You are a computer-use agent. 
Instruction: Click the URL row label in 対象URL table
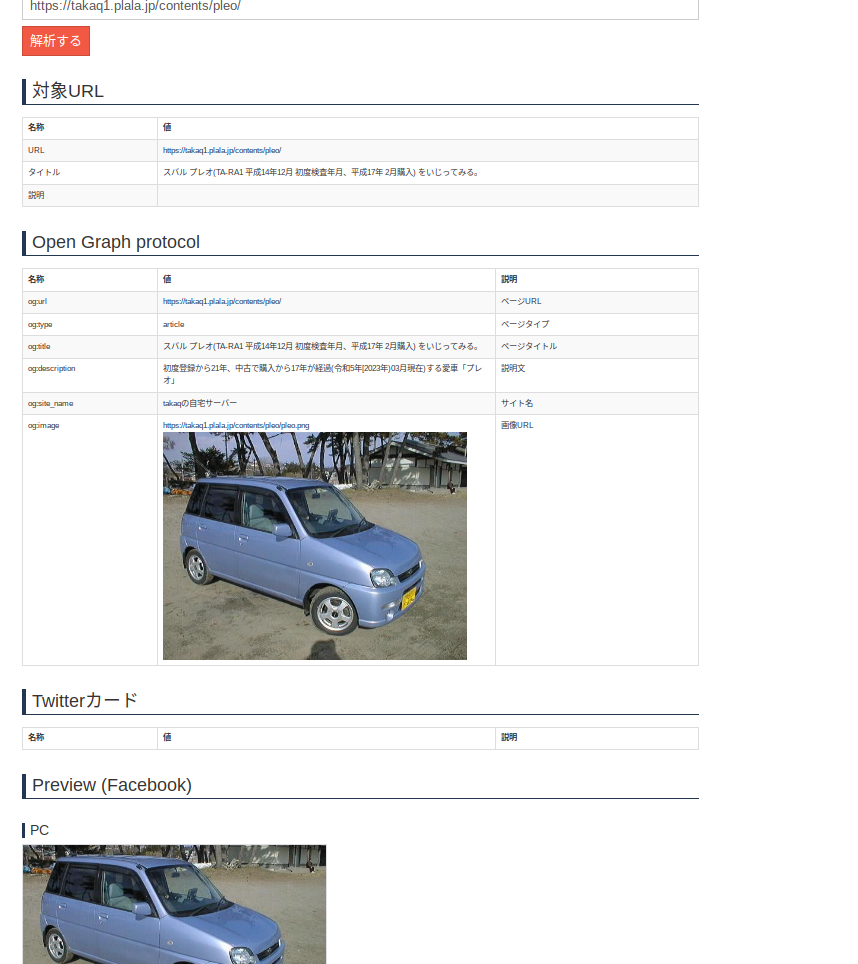[36, 151]
